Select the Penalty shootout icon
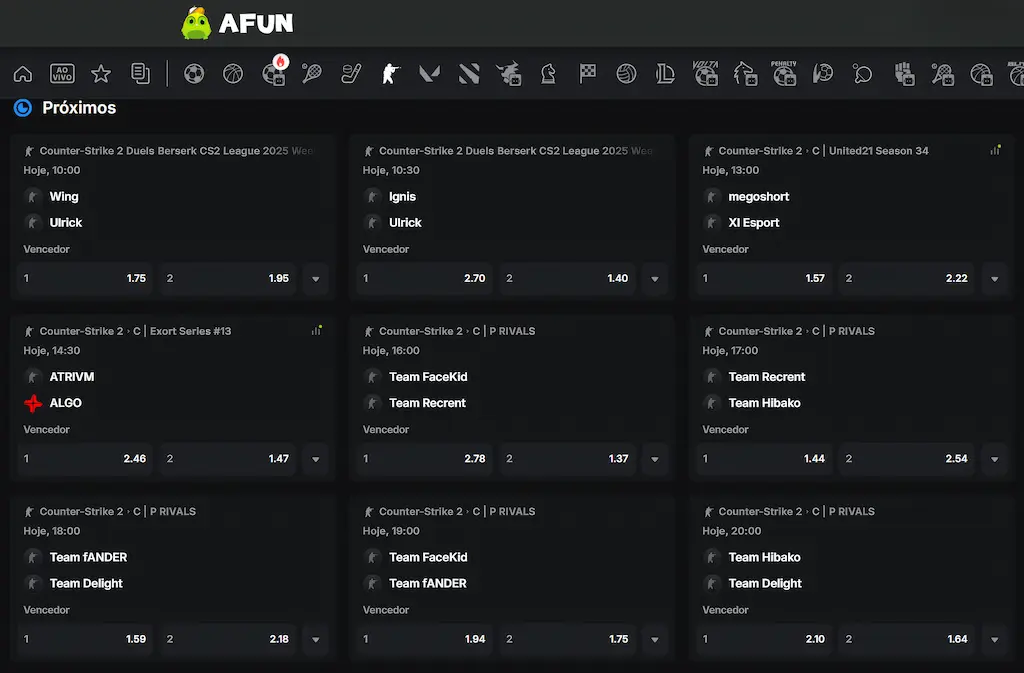Screen dimensions: 1024x673 point(784,73)
